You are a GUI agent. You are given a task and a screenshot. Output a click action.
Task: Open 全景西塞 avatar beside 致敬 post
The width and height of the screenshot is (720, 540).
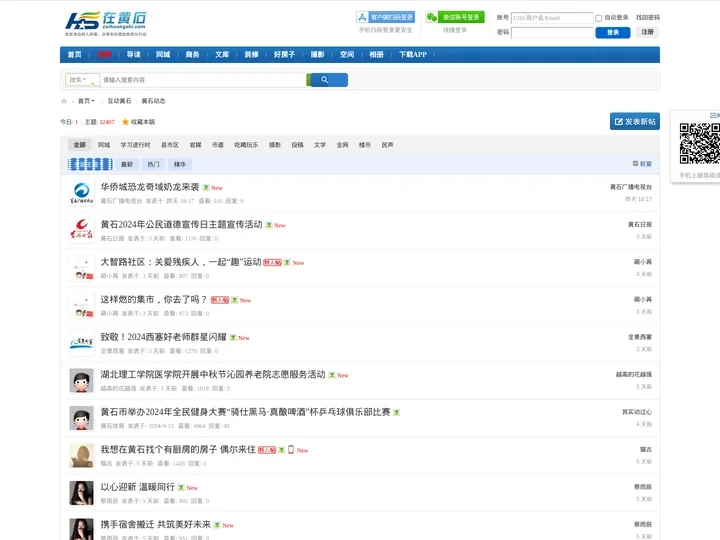point(81,343)
